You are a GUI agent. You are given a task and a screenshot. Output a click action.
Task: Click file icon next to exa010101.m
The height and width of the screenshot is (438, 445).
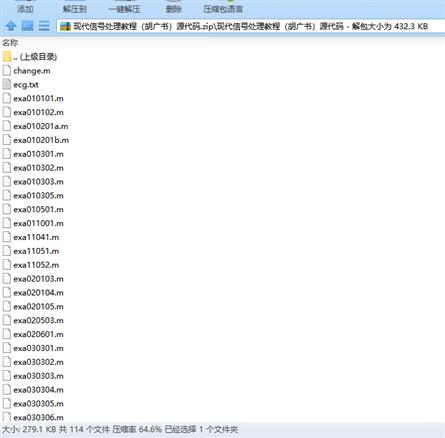[7, 98]
